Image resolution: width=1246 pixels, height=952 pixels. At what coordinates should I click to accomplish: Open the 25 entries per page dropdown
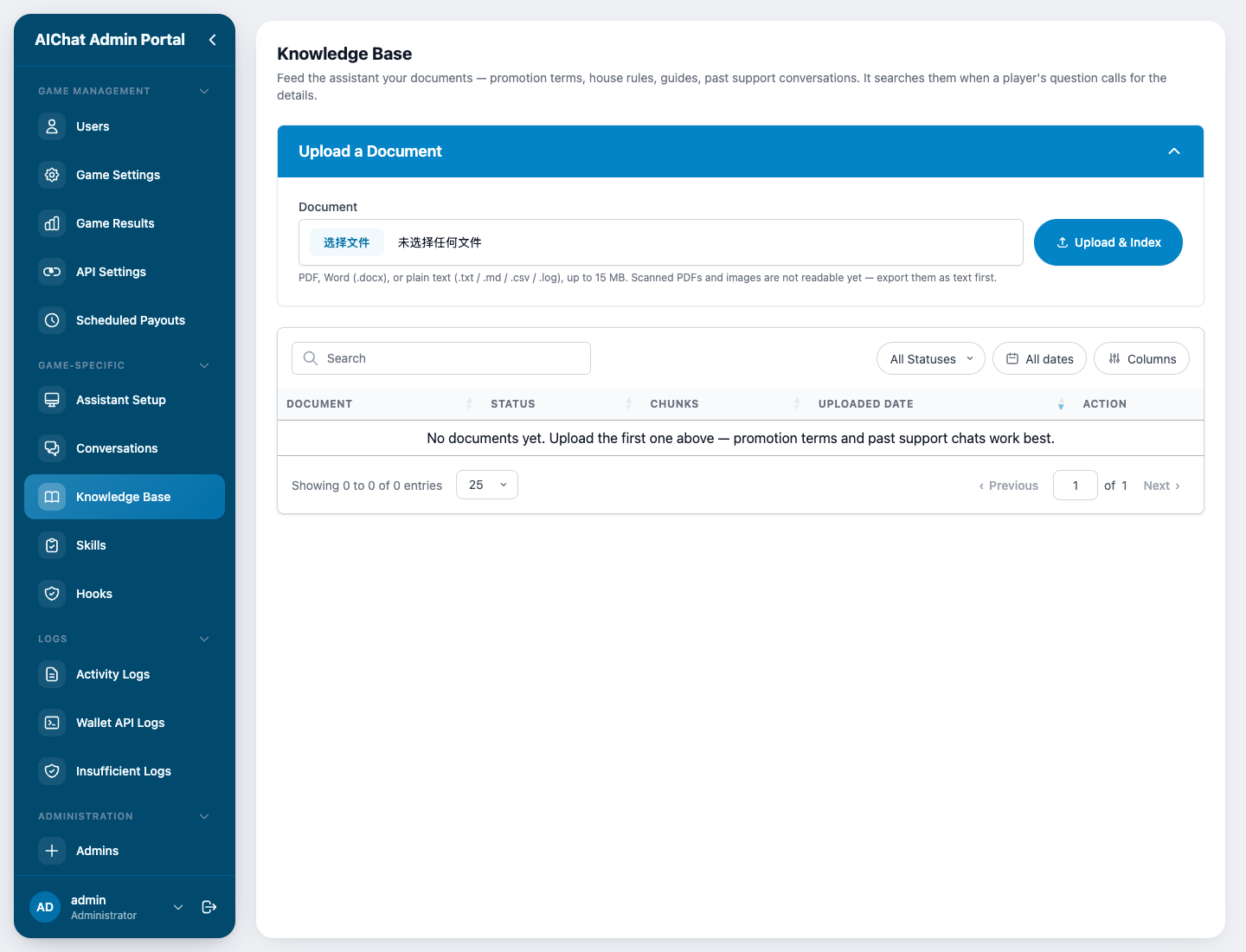click(487, 485)
